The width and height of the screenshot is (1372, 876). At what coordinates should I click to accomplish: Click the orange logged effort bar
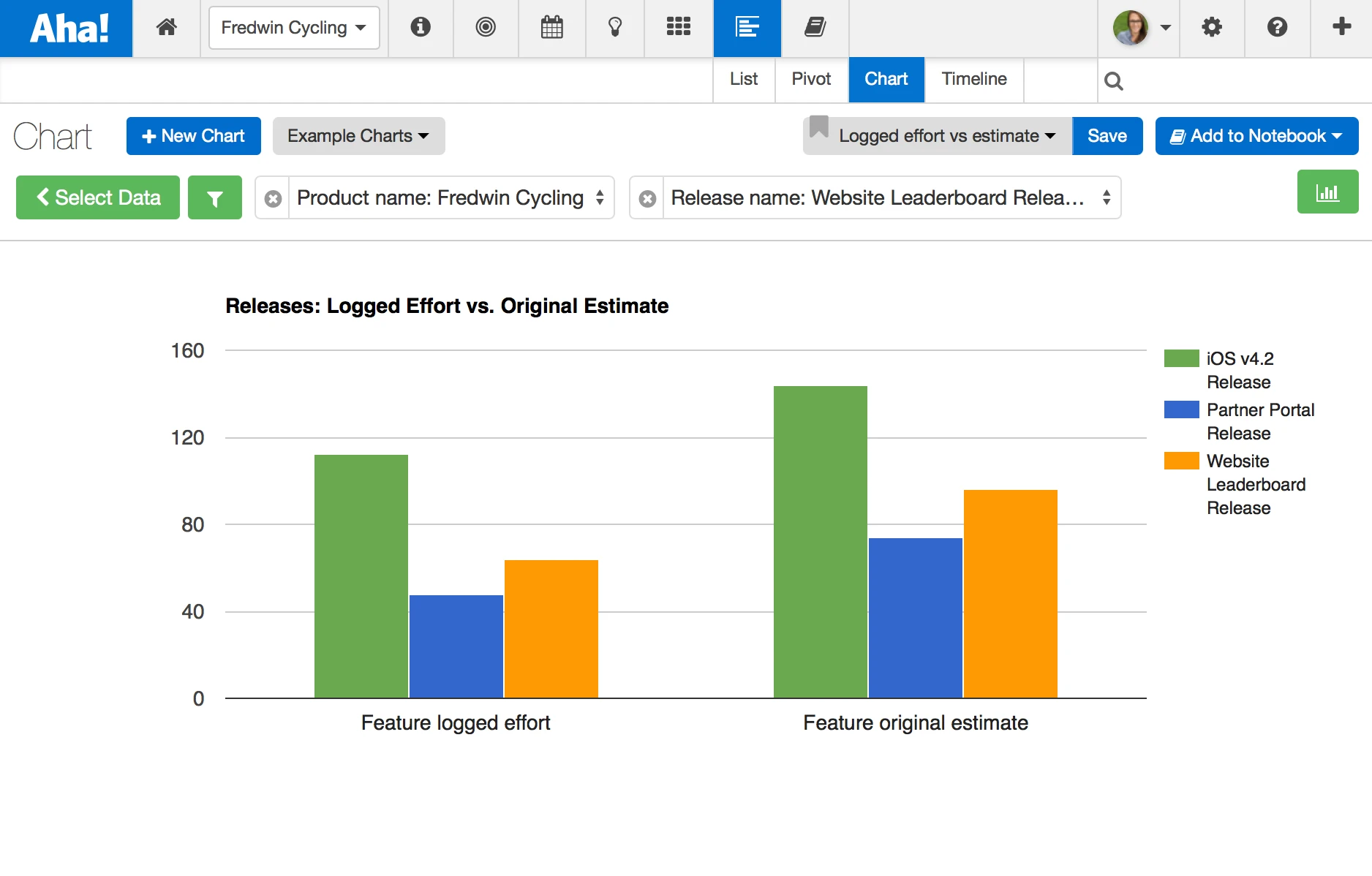pyautogui.click(x=551, y=629)
